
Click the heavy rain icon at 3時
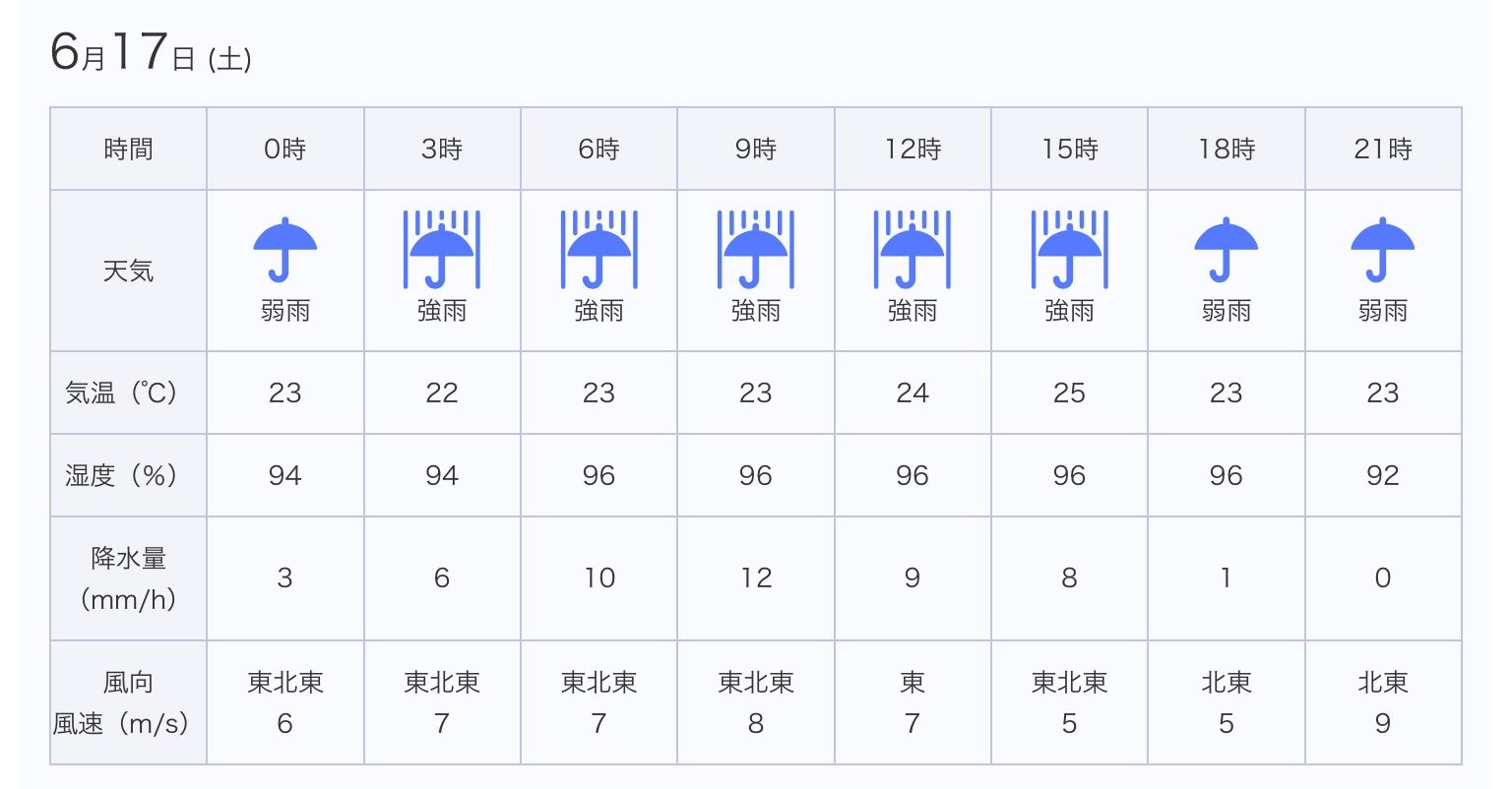[442, 249]
